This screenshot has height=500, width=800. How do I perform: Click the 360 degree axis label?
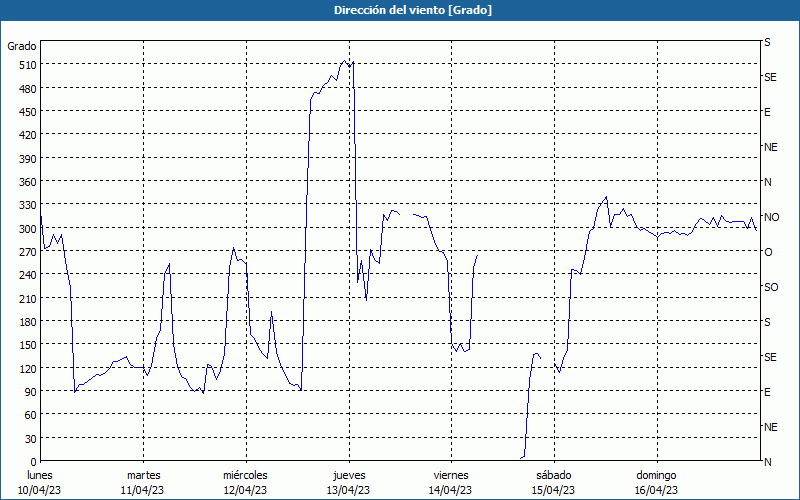pos(28,182)
